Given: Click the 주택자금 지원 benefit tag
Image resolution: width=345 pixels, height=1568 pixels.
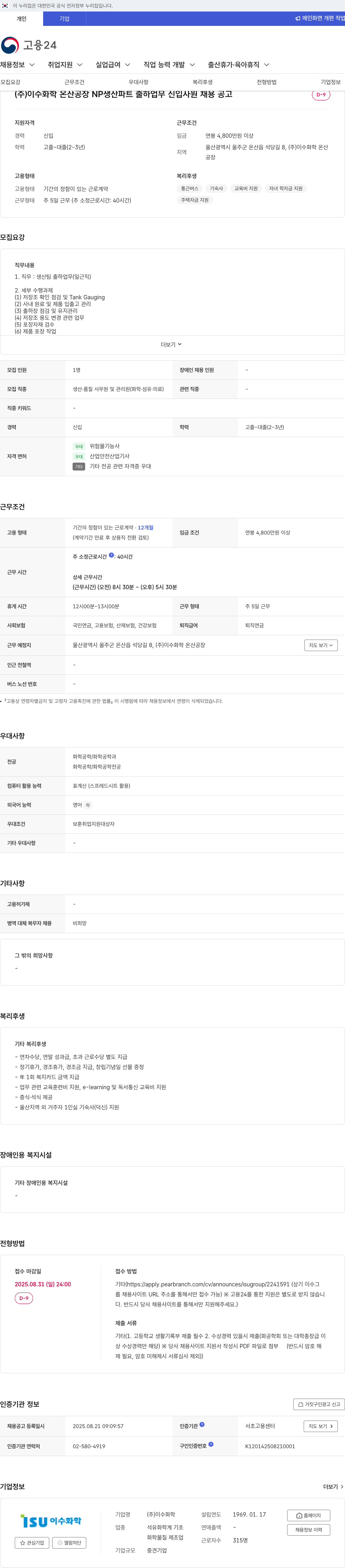Looking at the screenshot, I should (194, 200).
